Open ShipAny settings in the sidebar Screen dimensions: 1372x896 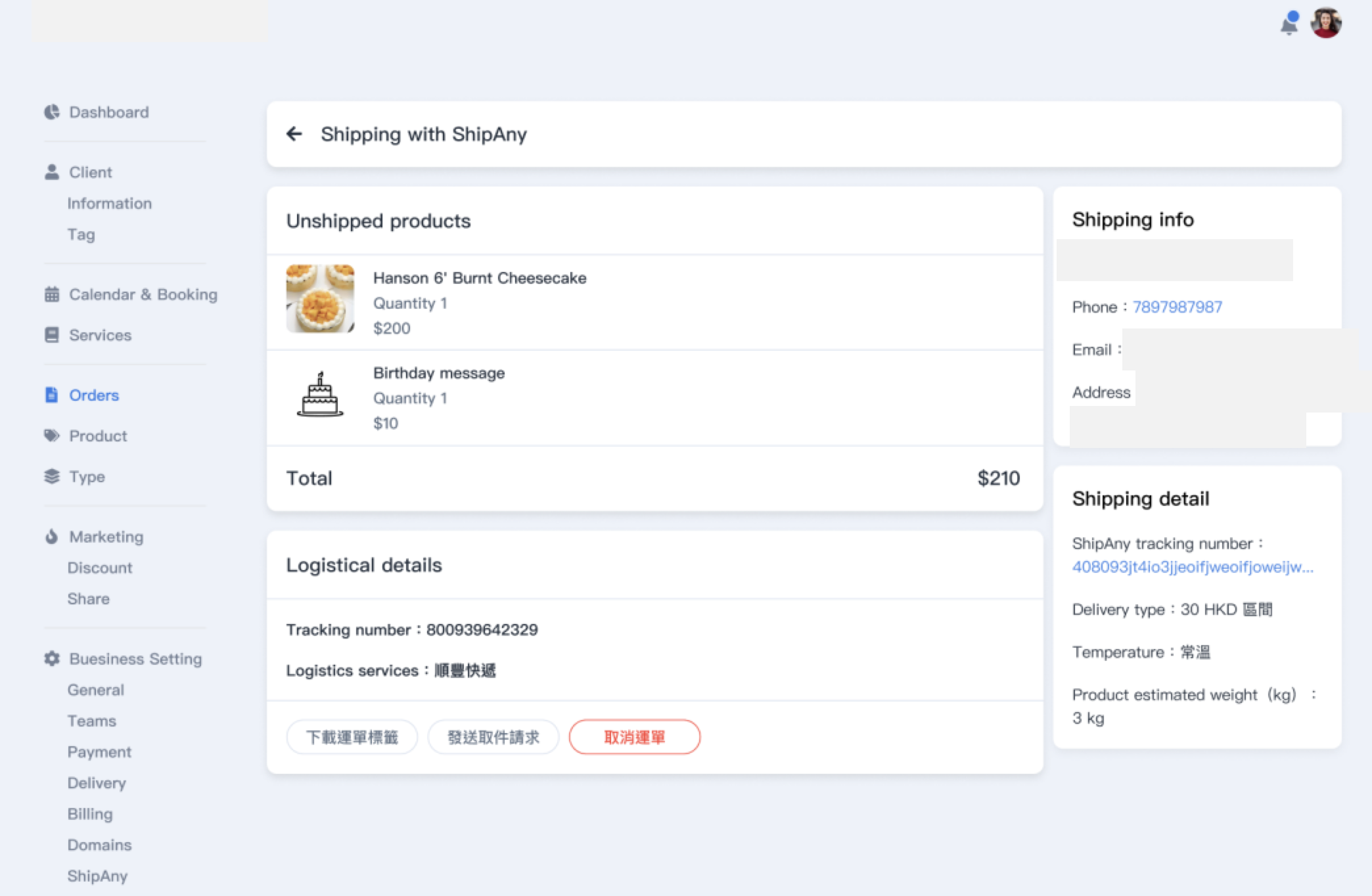(97, 876)
